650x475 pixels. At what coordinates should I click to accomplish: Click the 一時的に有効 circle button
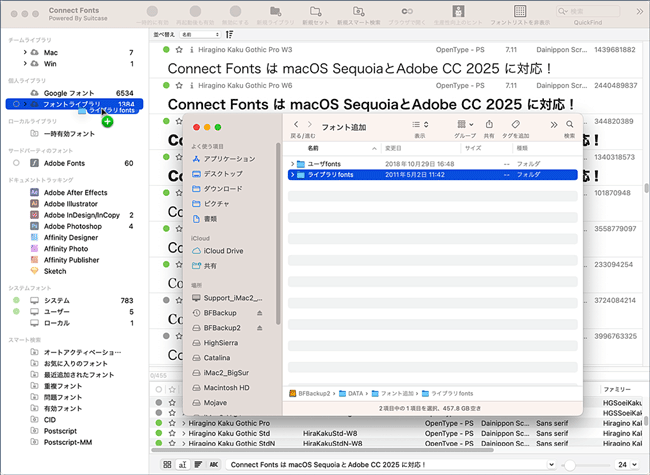[152, 11]
